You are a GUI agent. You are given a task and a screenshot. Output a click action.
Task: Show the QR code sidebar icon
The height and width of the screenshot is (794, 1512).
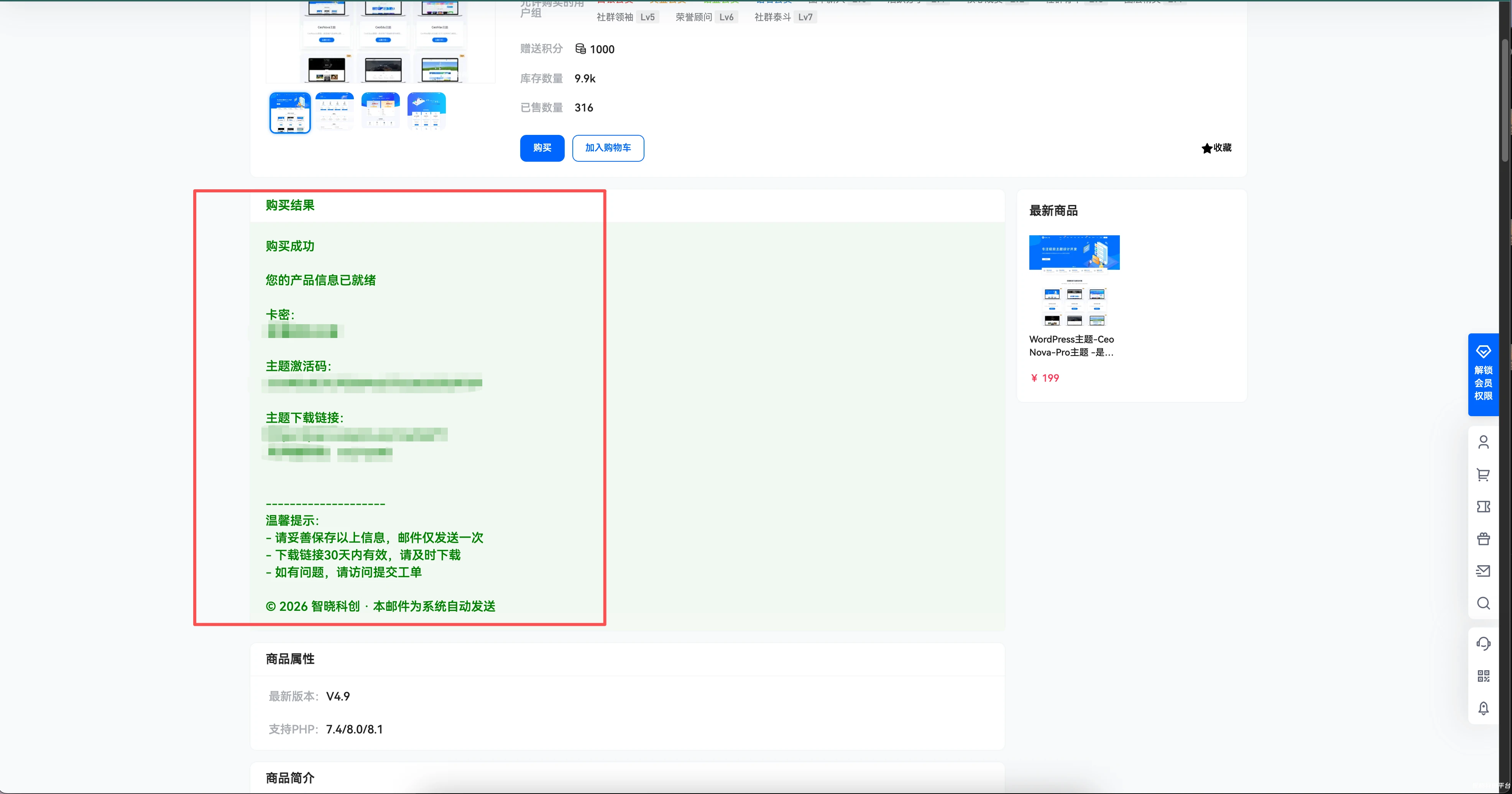tap(1483, 676)
